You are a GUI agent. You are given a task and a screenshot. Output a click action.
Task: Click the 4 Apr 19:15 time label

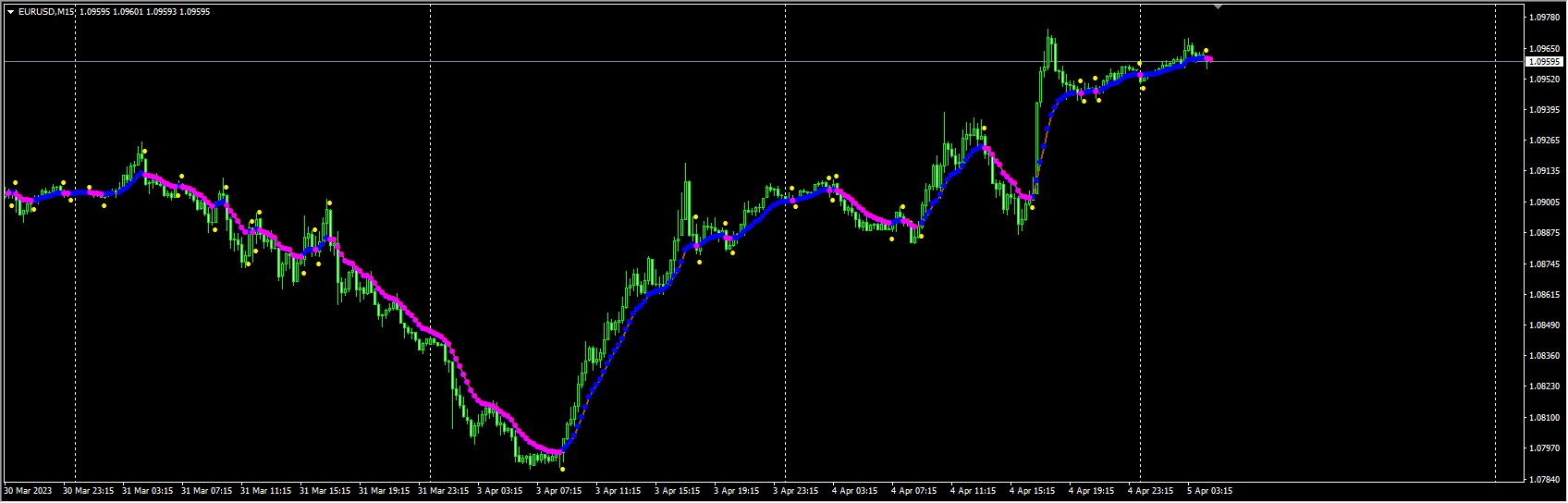(x=1092, y=491)
